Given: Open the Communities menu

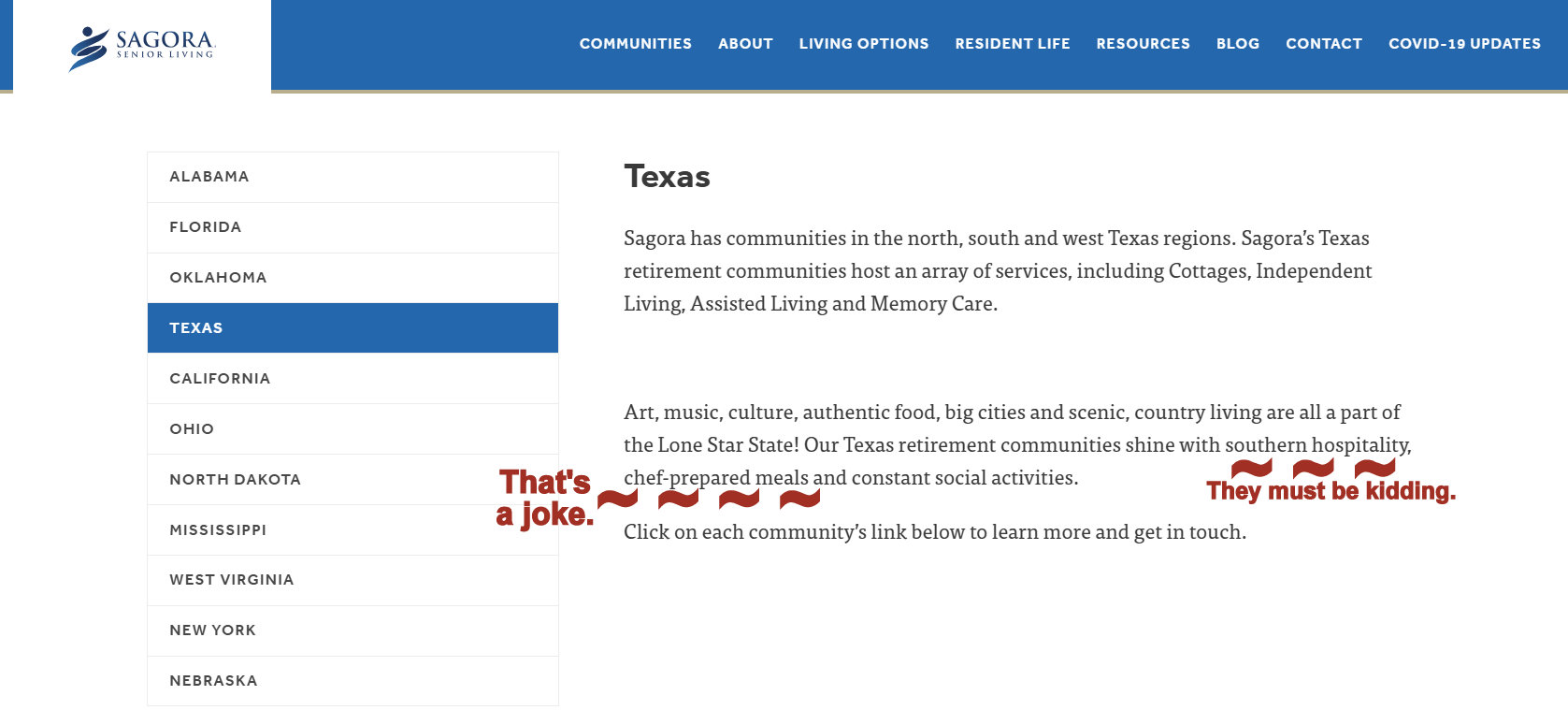Looking at the screenshot, I should click(x=635, y=44).
